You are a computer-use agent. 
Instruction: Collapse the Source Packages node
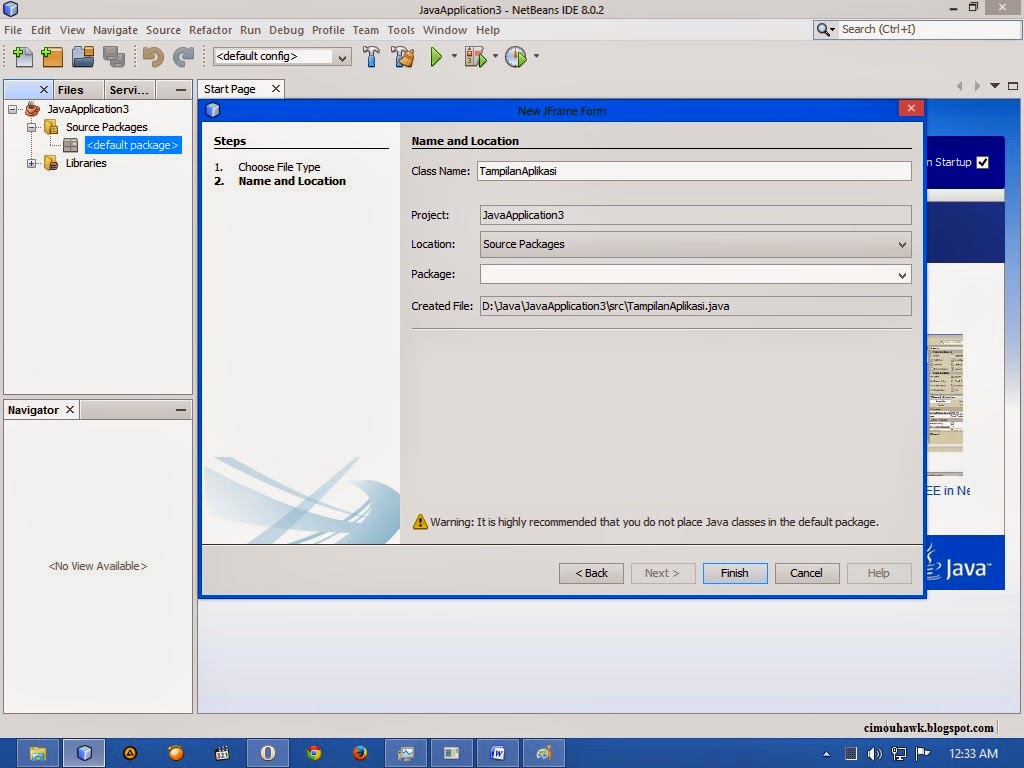tap(33, 127)
